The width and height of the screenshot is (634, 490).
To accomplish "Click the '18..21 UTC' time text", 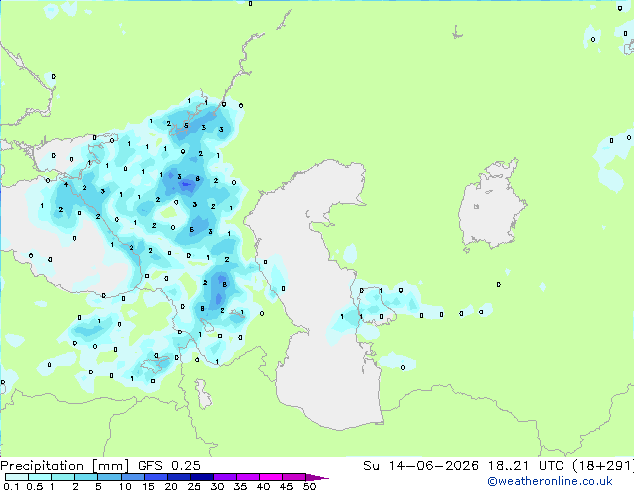I will 525,466.
